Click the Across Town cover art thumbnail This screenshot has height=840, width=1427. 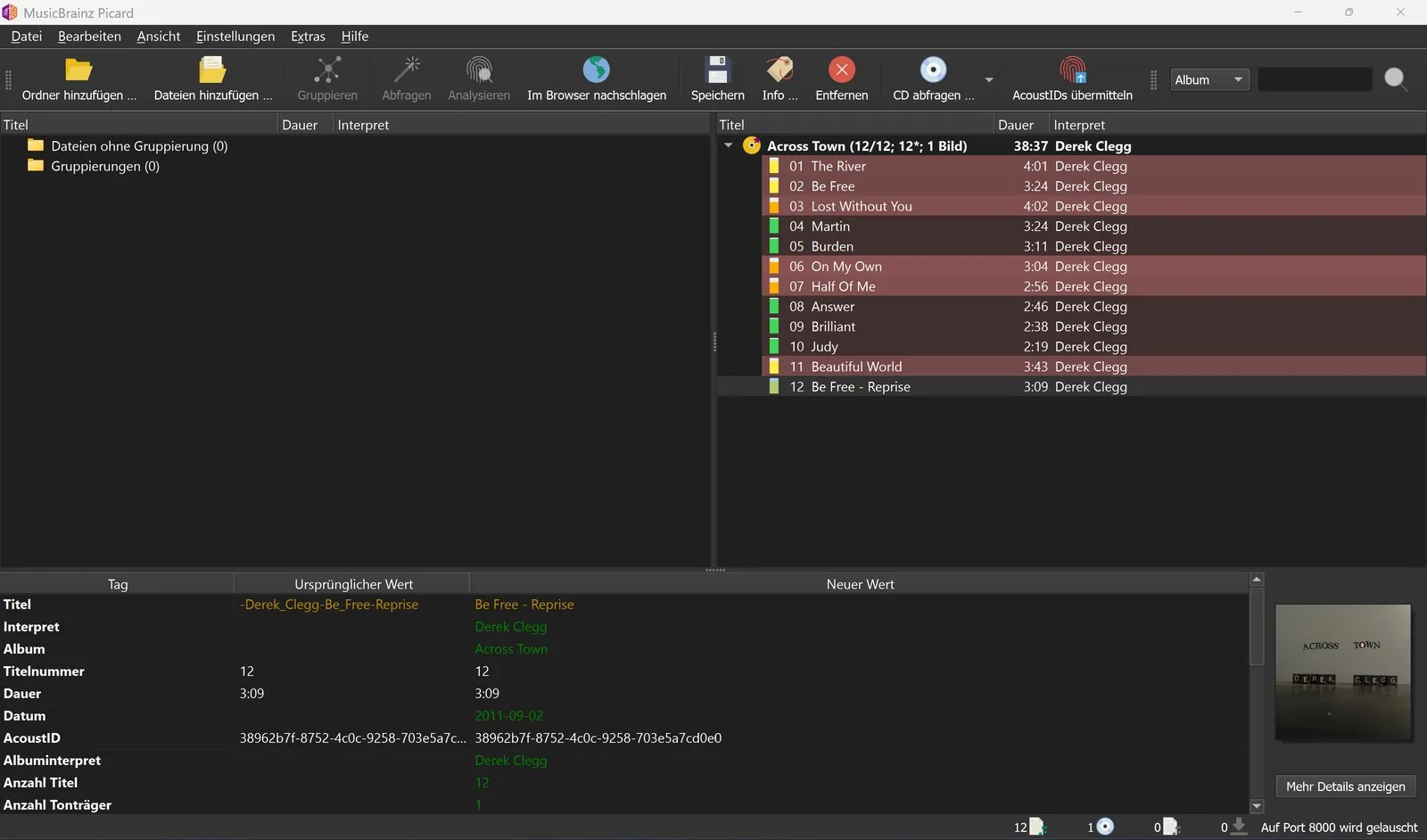click(1343, 673)
